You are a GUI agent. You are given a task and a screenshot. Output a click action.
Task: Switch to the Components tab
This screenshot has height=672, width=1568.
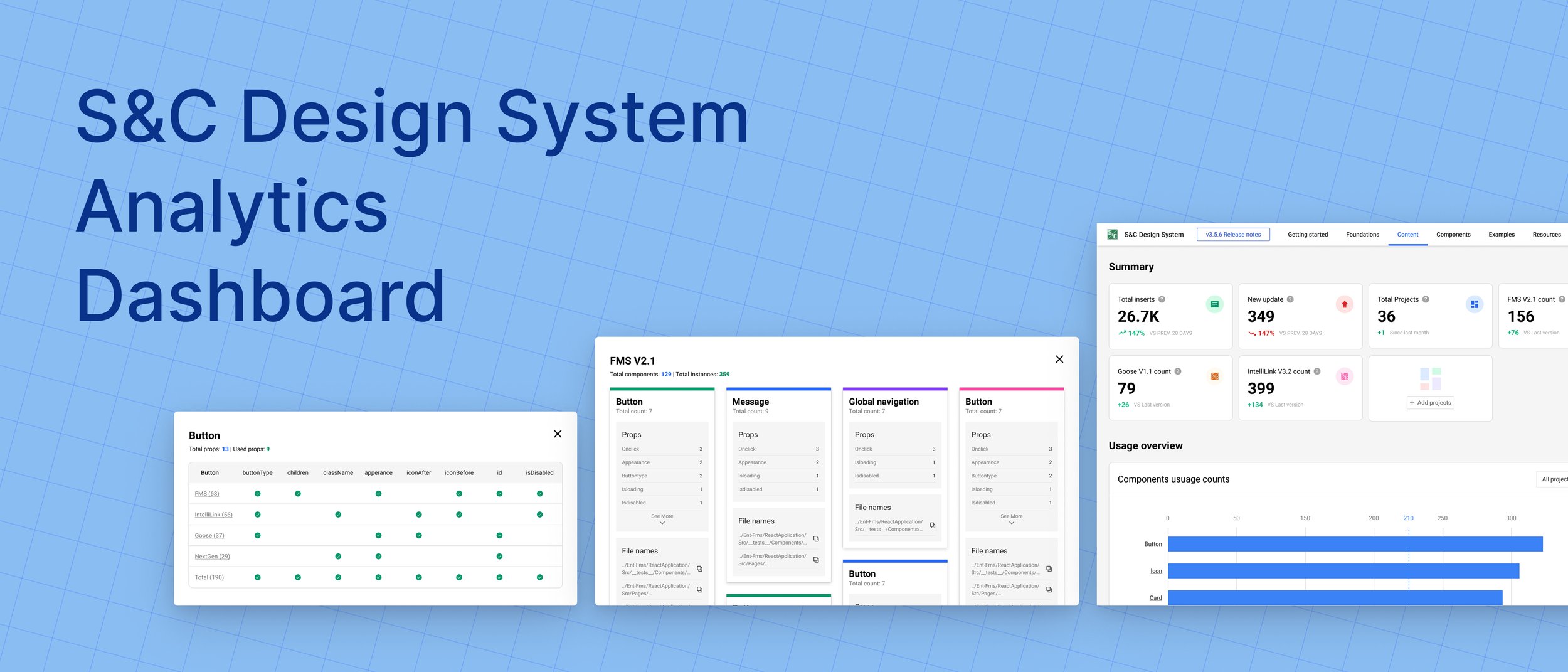coord(1453,234)
